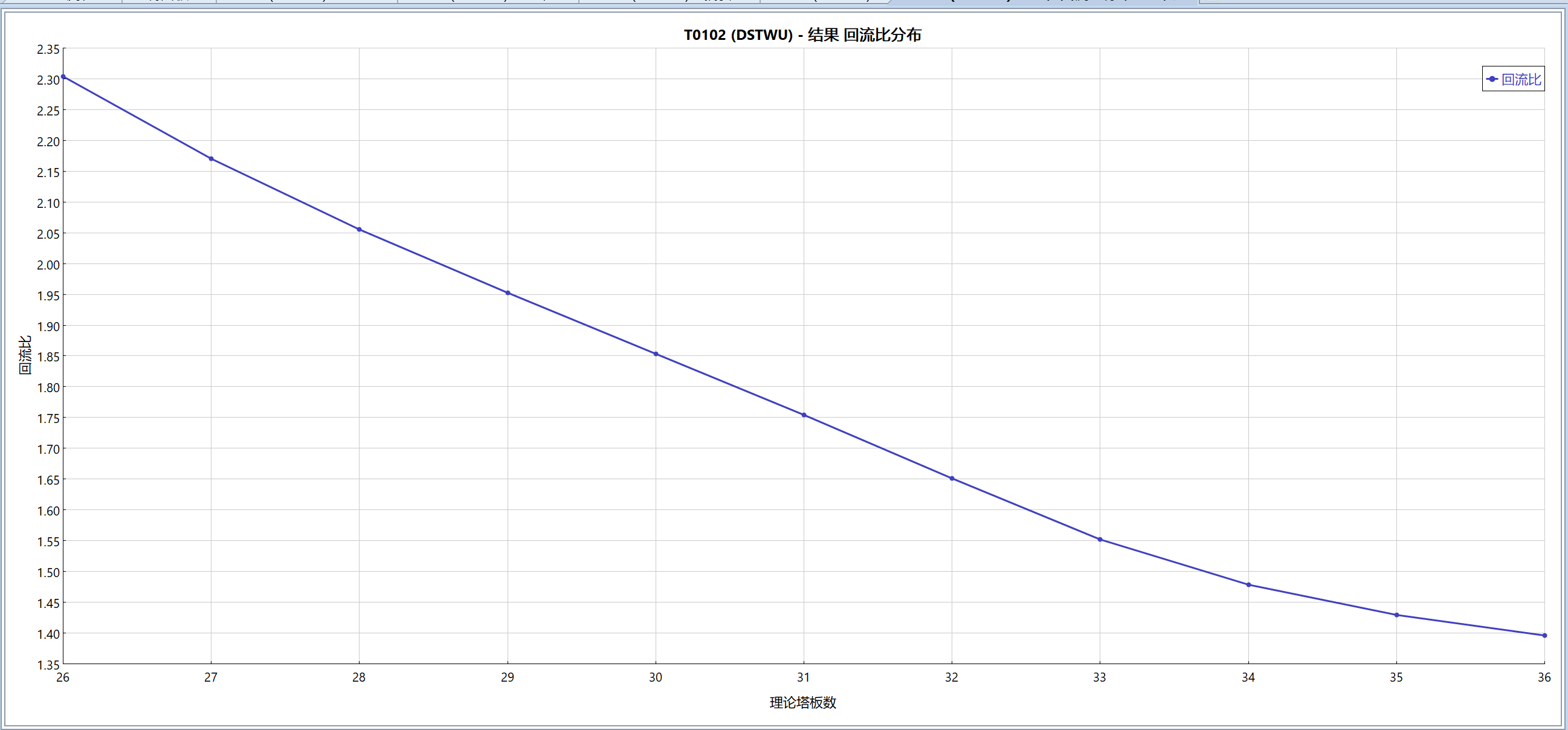1568x730 pixels.
Task: Click the data point at 31 stages
Action: 804,415
